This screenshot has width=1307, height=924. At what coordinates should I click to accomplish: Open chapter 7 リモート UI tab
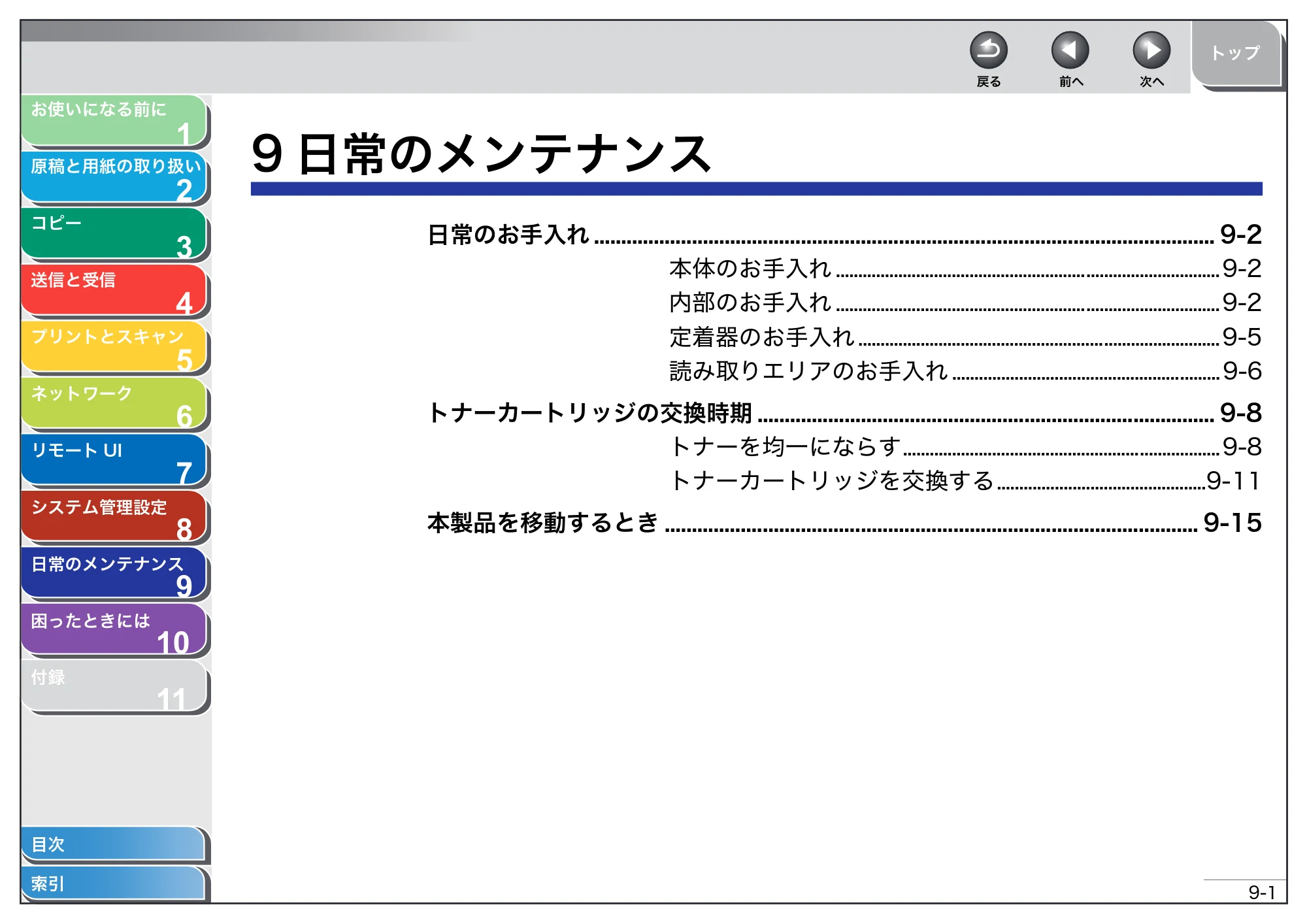pos(114,460)
